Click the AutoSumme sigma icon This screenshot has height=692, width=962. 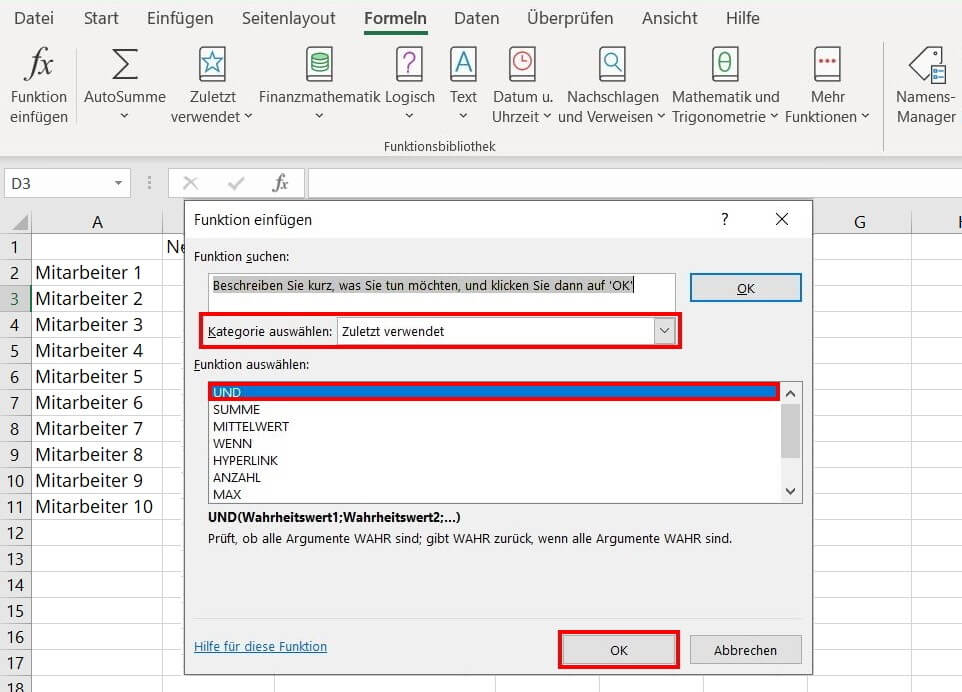[125, 64]
